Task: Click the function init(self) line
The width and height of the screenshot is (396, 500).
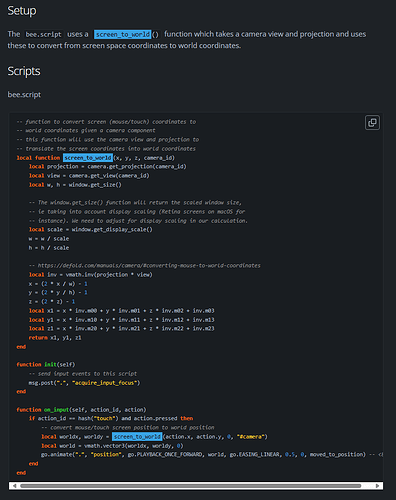Action: point(46,364)
